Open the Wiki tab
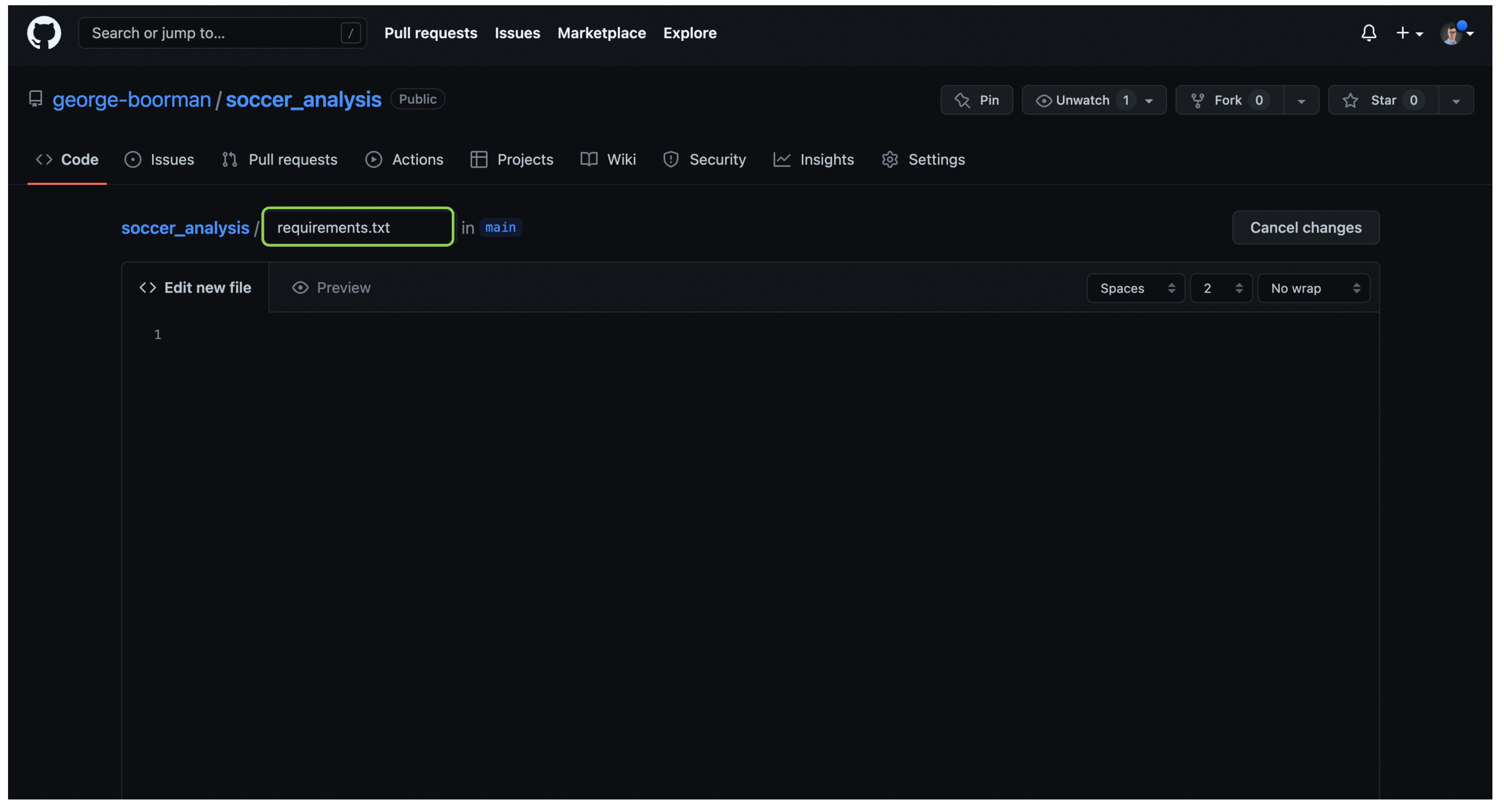Screen dimensions: 1504x812 608,159
